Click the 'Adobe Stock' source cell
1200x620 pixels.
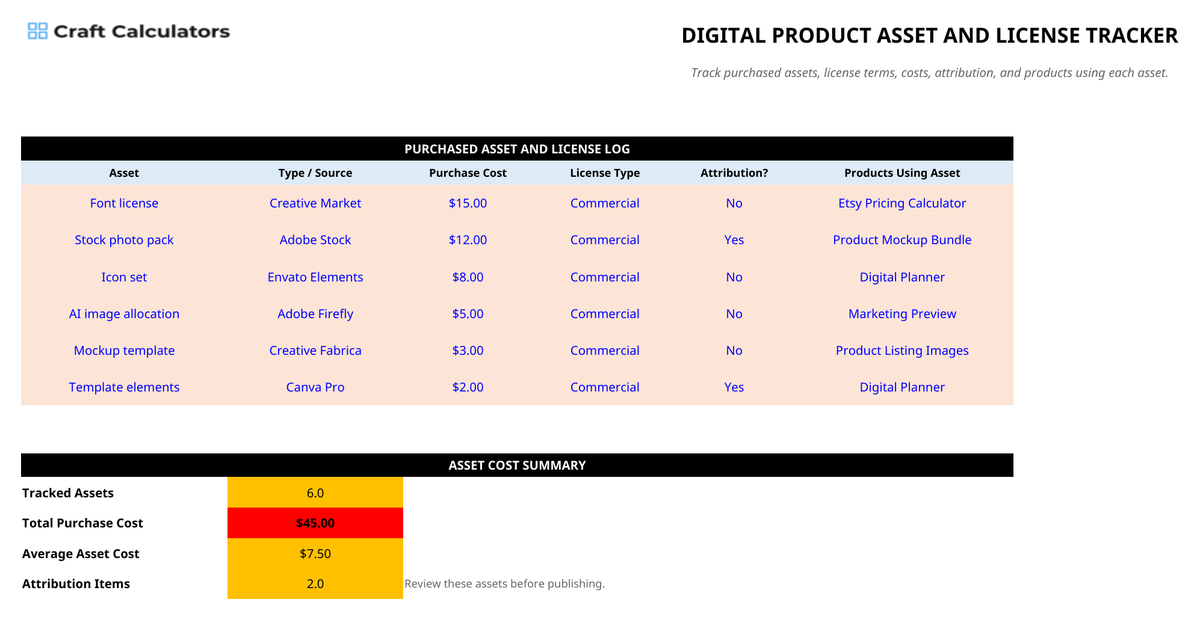[315, 240]
